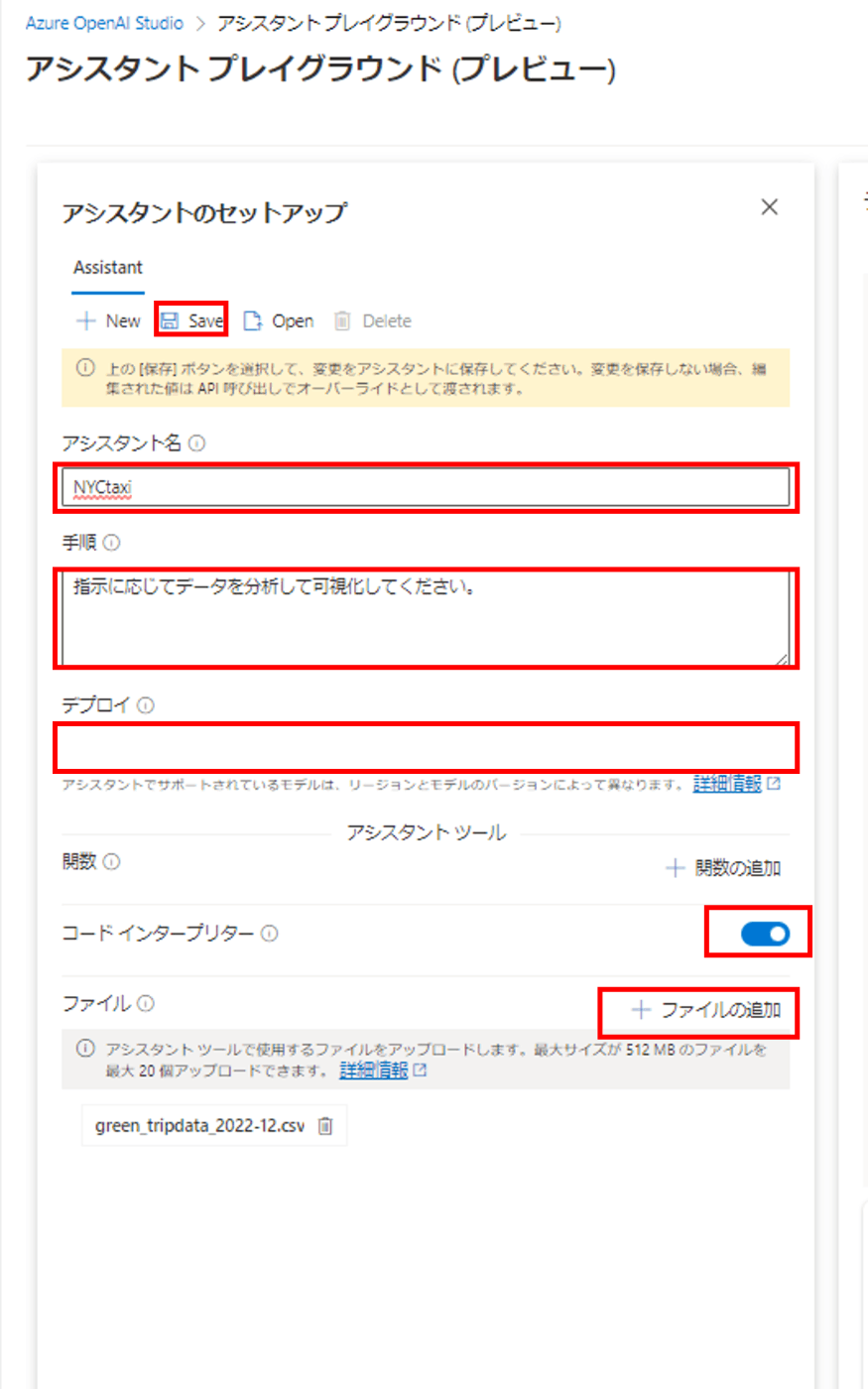Click the Save disk icon
The image size is (868, 1389).
[x=171, y=320]
